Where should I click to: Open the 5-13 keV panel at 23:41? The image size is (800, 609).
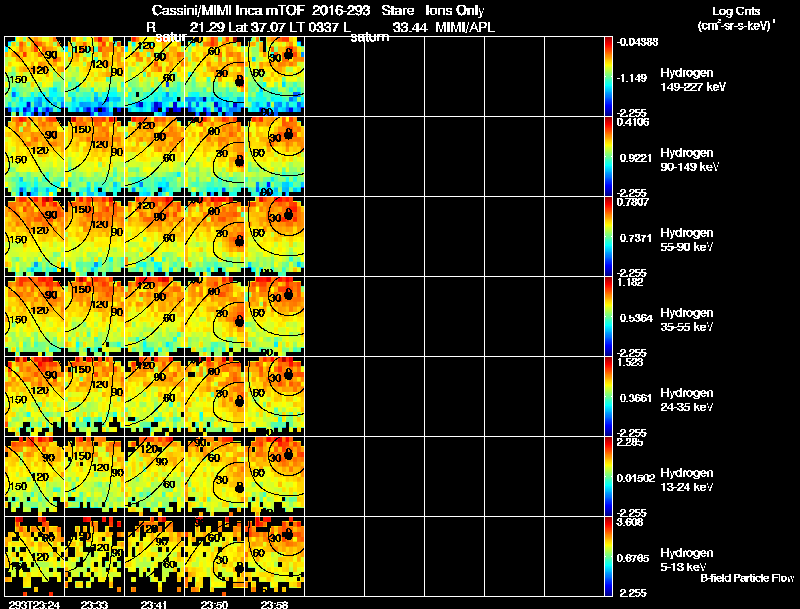(155, 556)
